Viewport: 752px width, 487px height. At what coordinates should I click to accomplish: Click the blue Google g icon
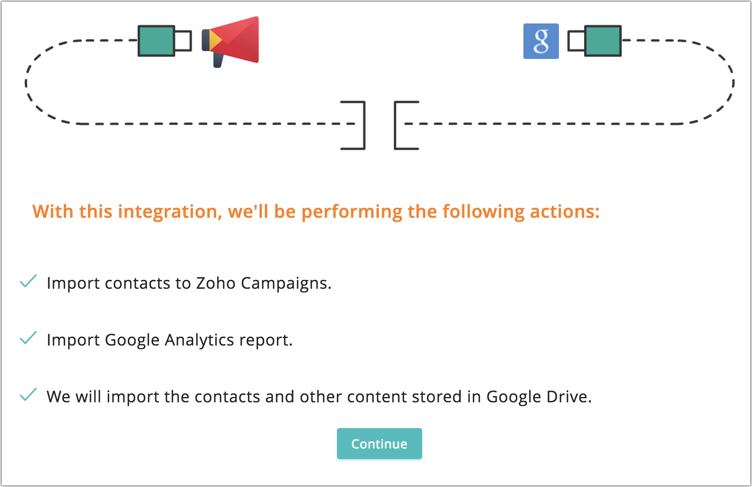pos(540,41)
